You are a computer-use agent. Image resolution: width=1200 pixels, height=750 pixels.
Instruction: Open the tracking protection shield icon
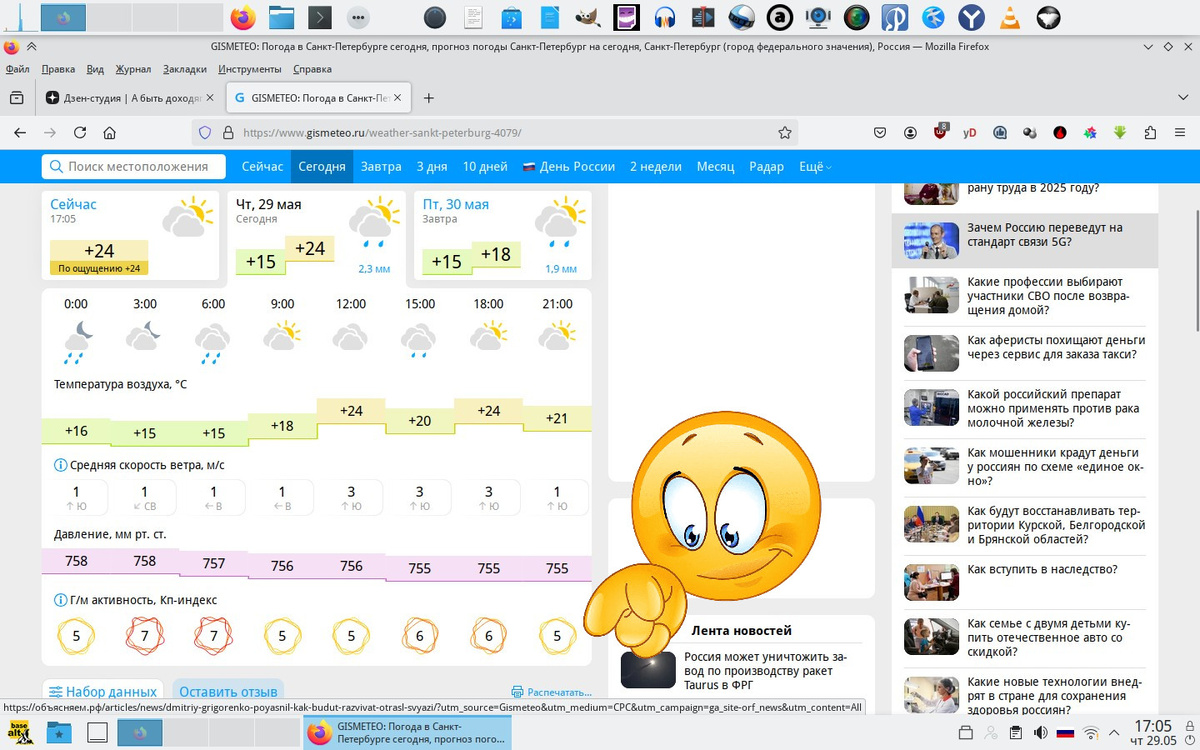tap(205, 132)
